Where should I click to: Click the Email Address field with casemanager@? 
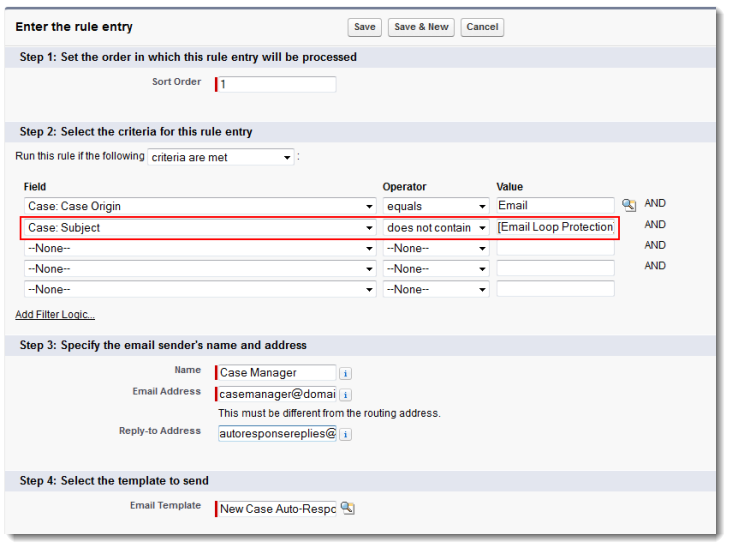tap(277, 394)
